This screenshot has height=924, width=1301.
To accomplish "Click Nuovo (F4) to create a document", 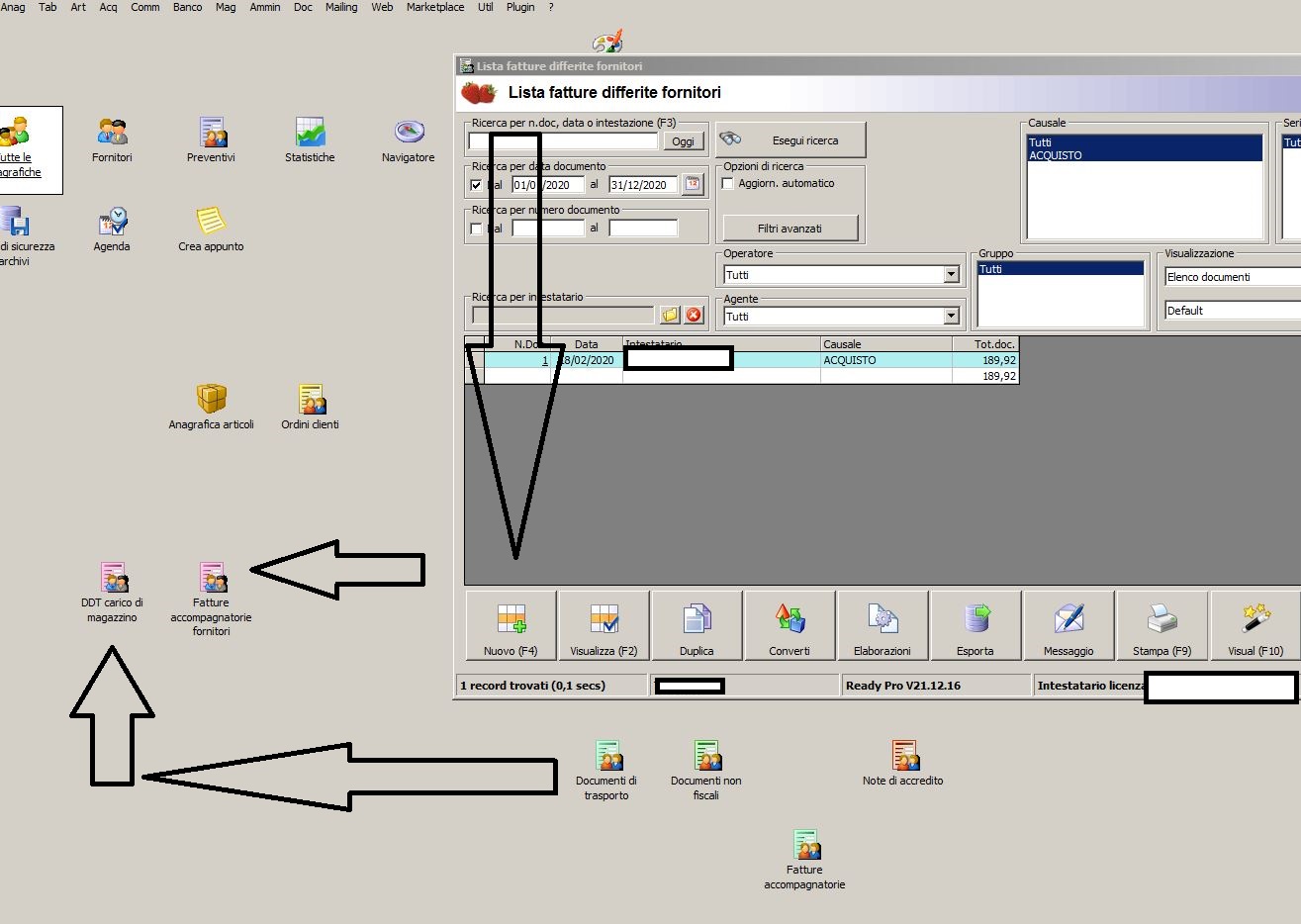I will [x=511, y=626].
